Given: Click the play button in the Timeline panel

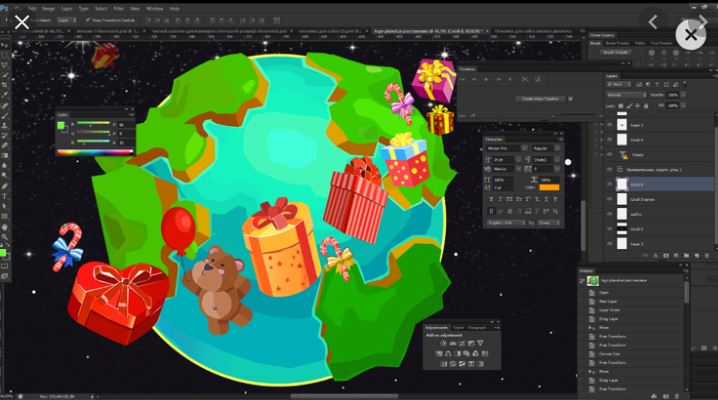Looking at the screenshot, I should coord(487,78).
